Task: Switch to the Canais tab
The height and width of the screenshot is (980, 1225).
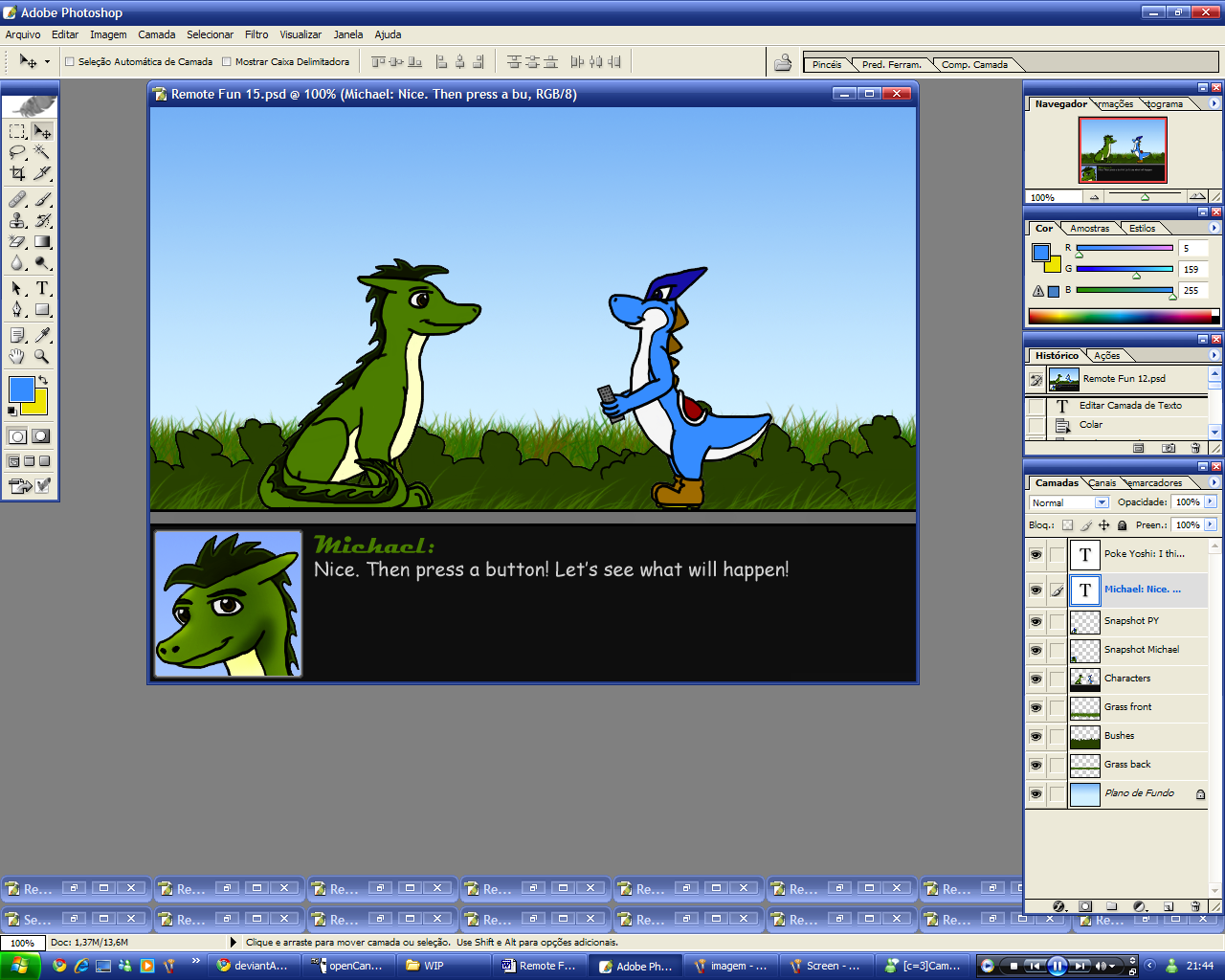Action: (1102, 483)
